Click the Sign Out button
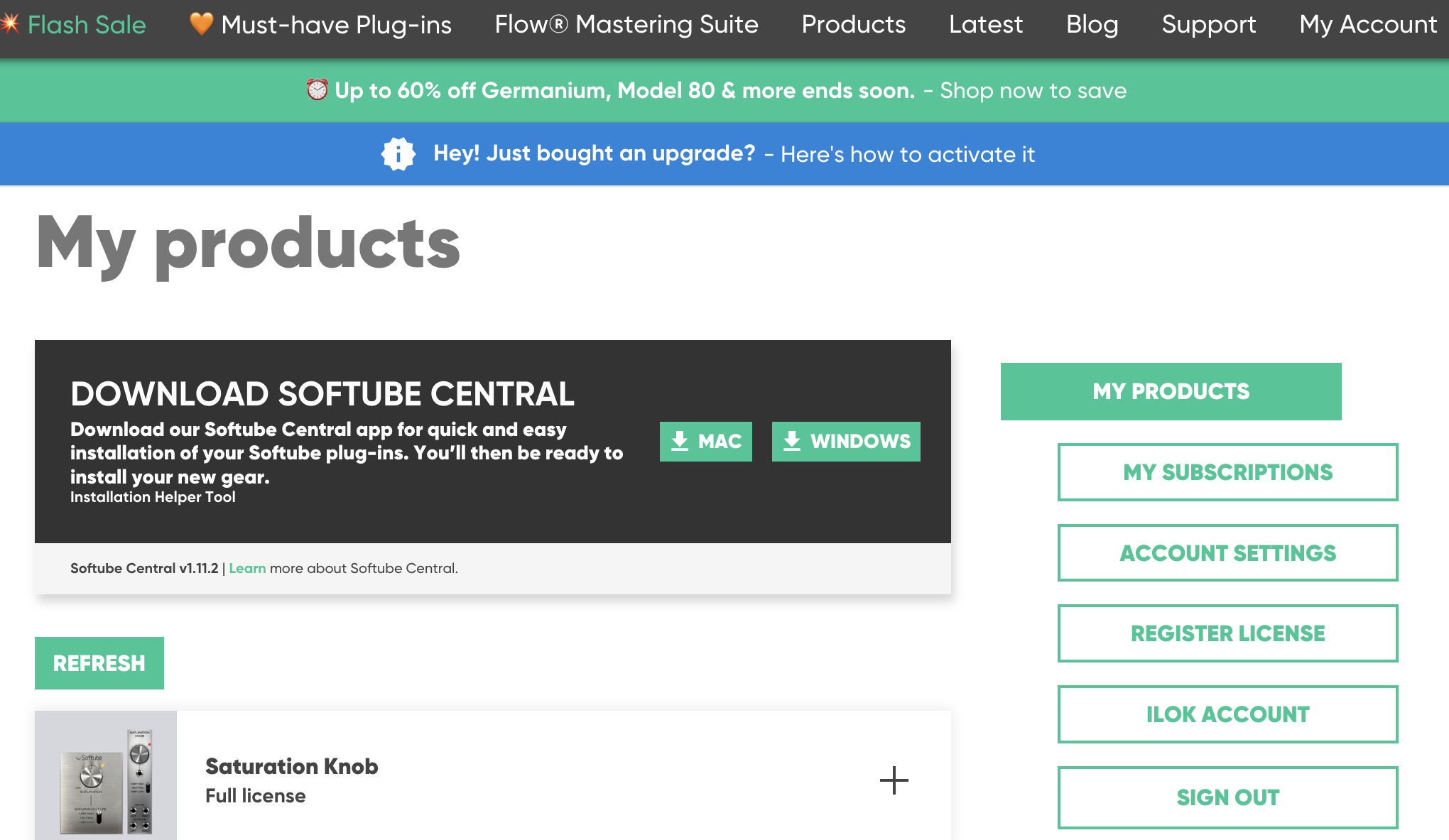 click(1227, 797)
